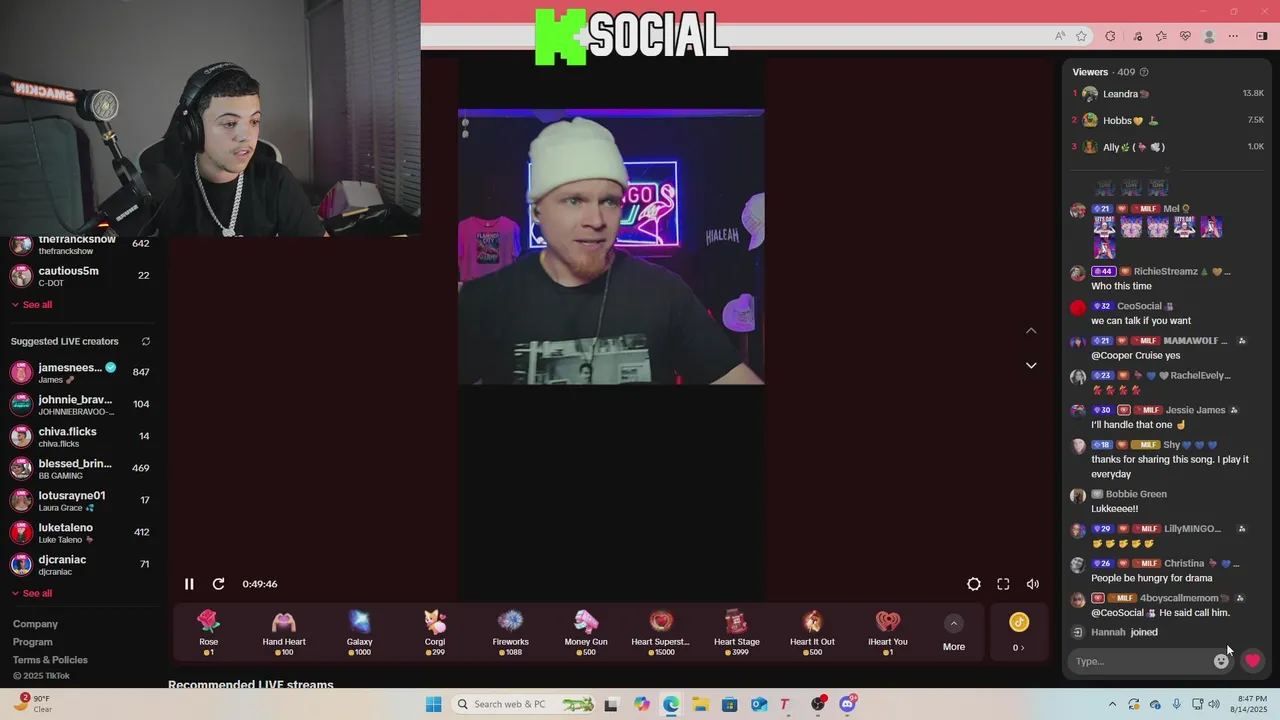Add page to favorites star icon
The height and width of the screenshot is (720, 1280).
tap(1082, 36)
